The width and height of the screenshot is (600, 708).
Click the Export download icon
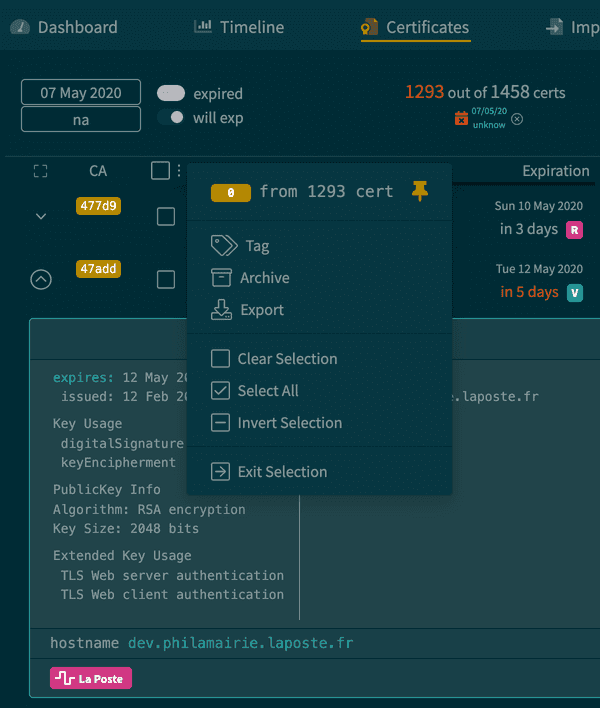tap(221, 310)
